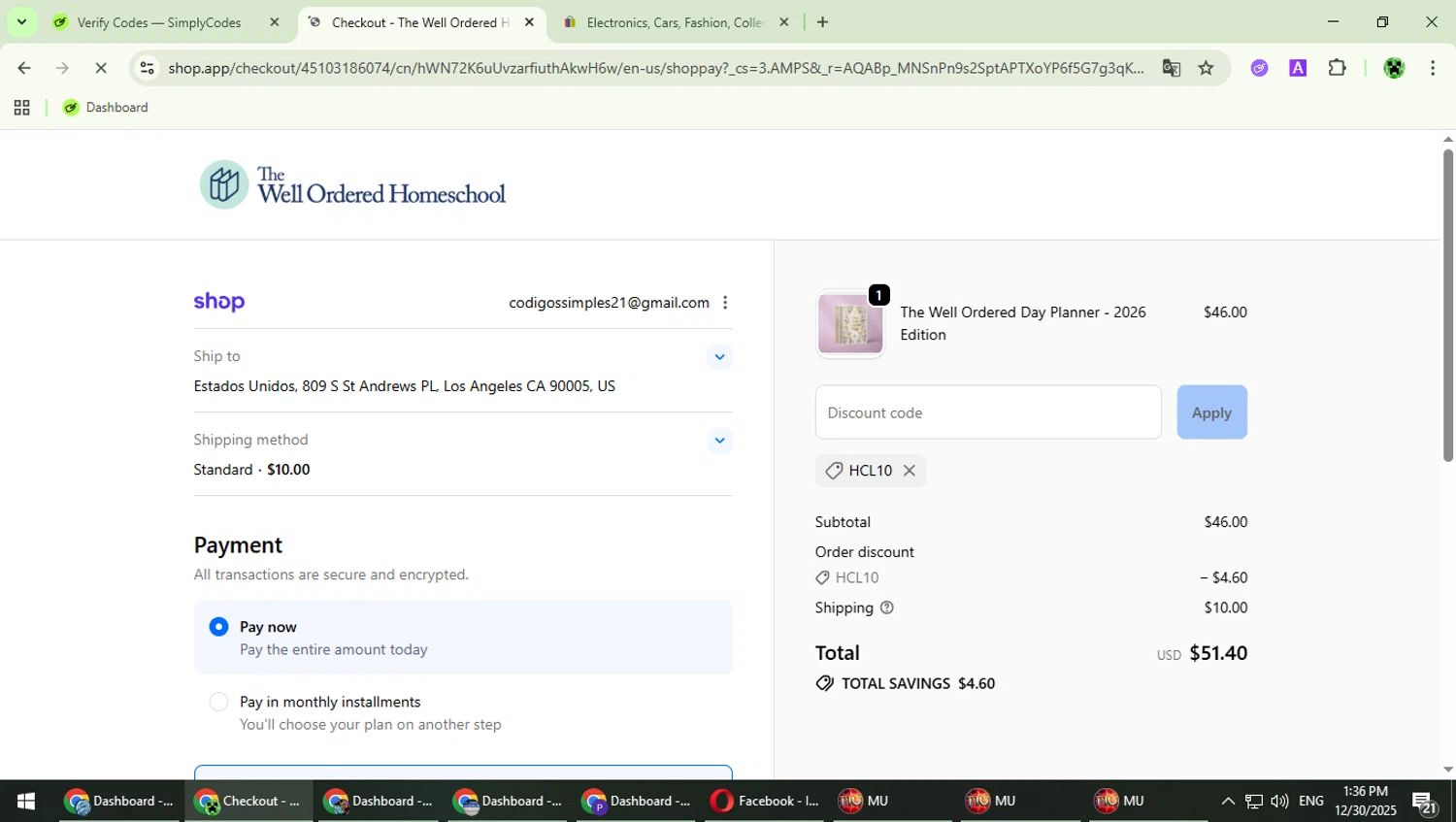Open the tab search dropdown arrow
This screenshot has height=822, width=1456.
point(21,21)
